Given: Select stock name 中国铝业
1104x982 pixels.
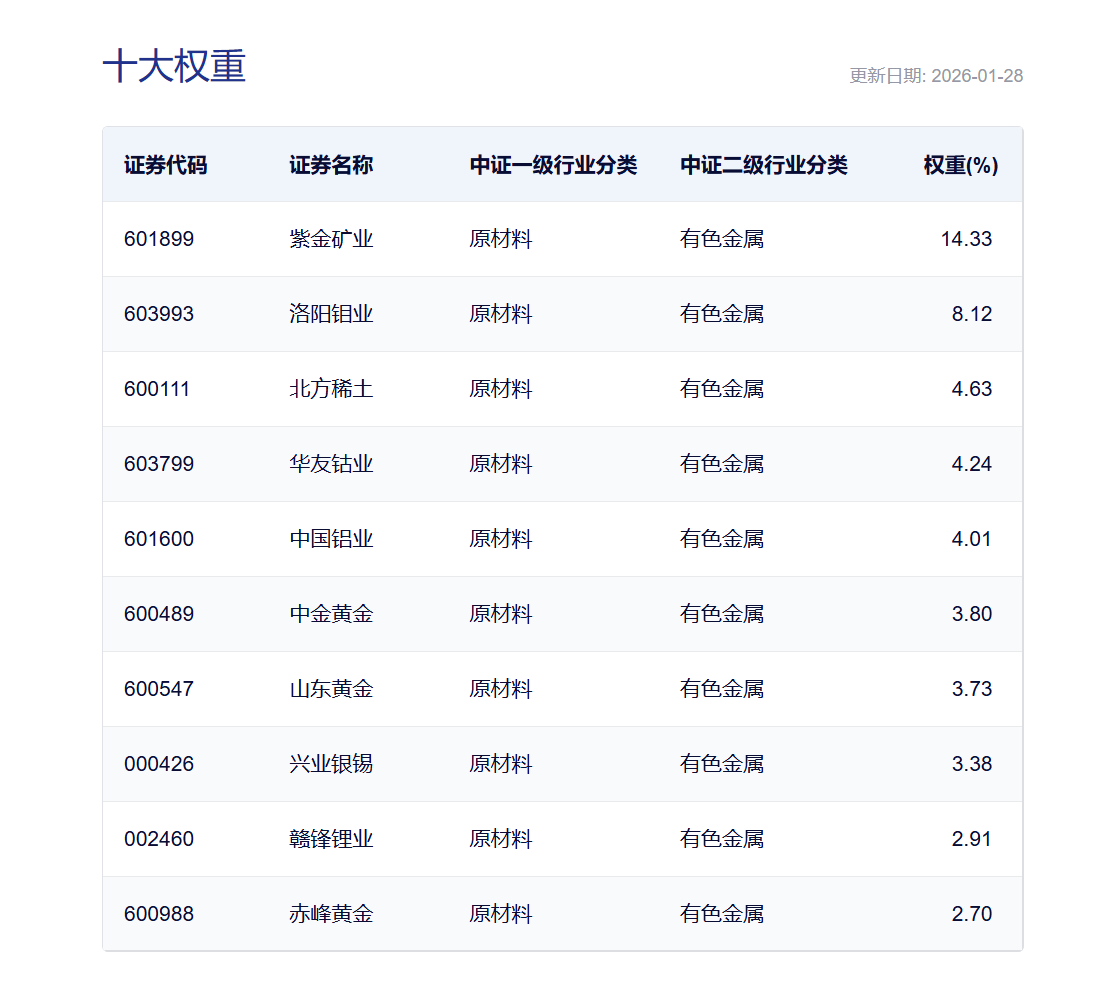Looking at the screenshot, I should [x=331, y=539].
